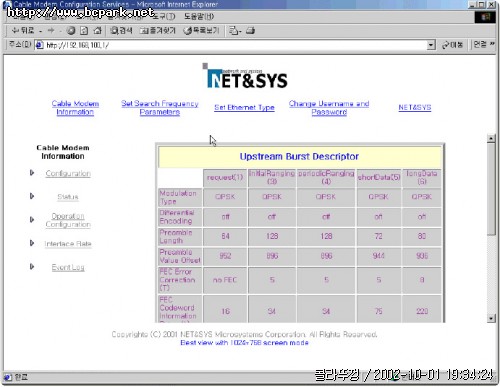
Task: Click the Preamble Length row label
Action: click(180, 236)
